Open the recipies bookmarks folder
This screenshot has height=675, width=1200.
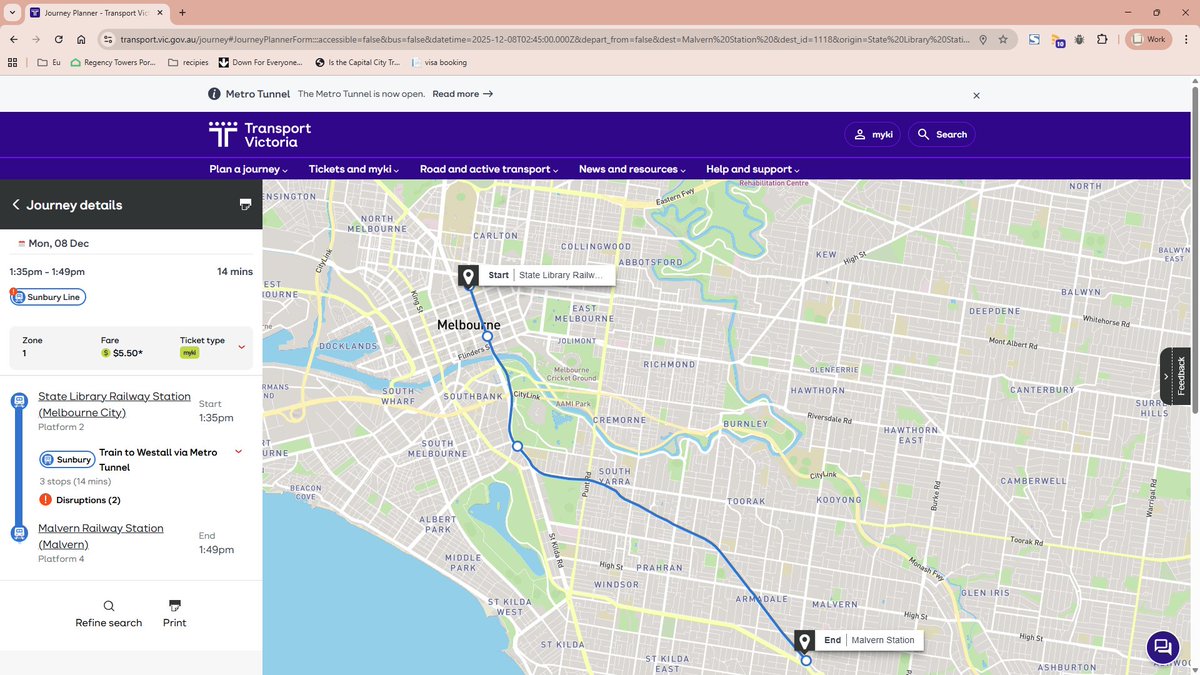189,62
